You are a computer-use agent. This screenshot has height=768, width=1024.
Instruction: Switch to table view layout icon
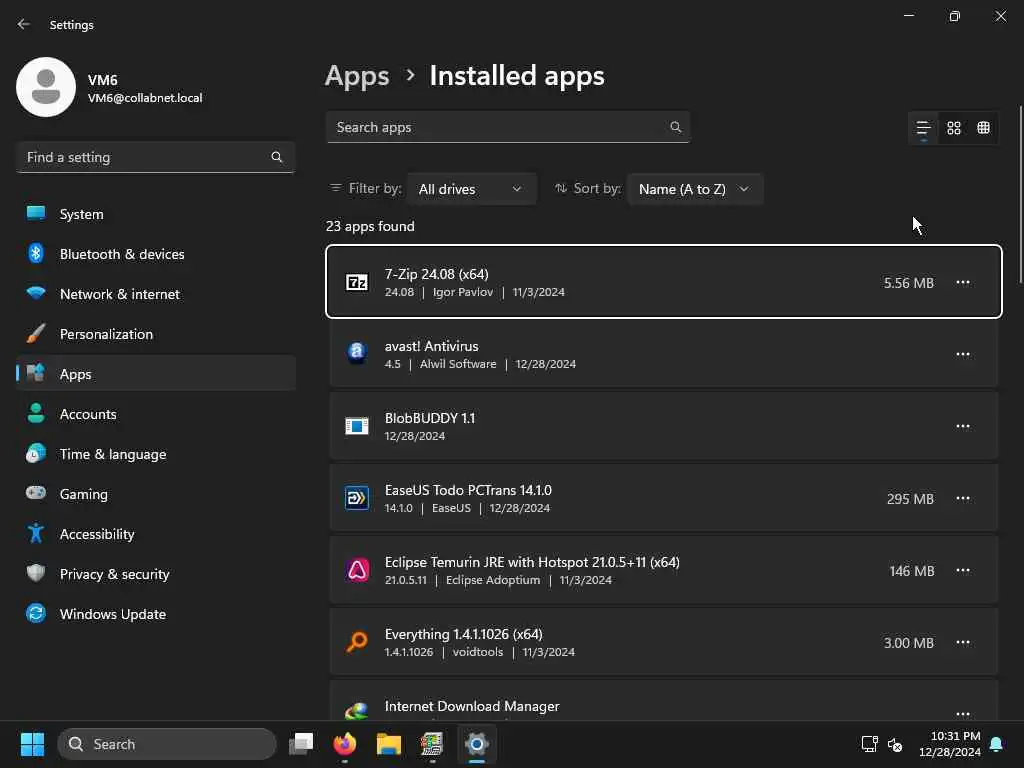984,128
